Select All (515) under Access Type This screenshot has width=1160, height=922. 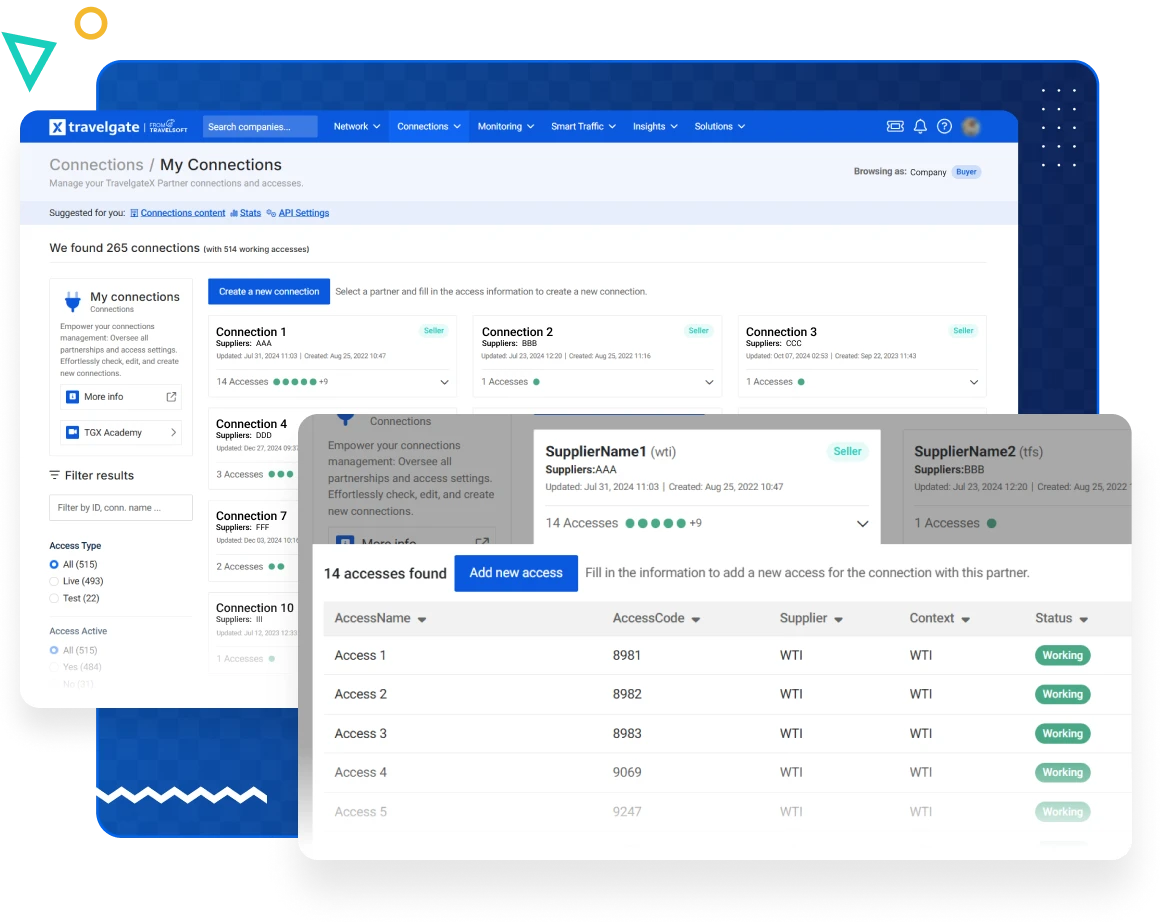pos(54,565)
